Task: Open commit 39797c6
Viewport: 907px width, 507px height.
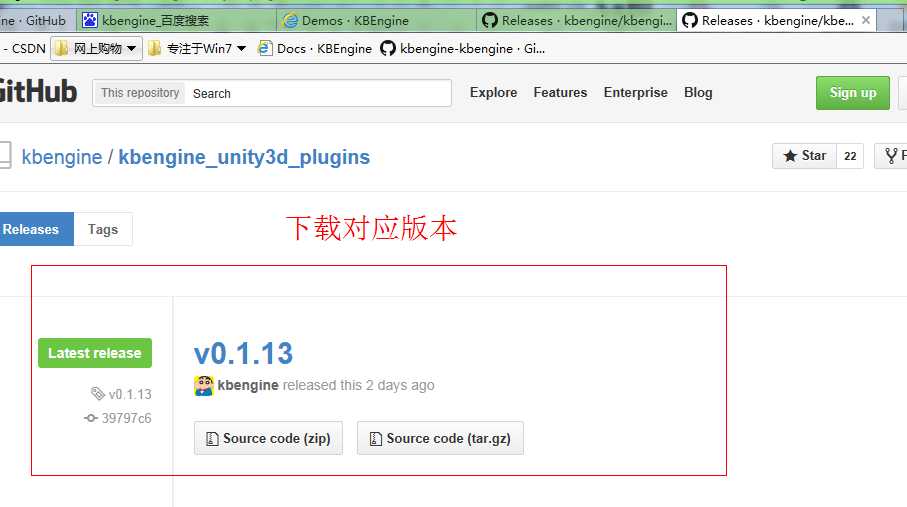Action: 118,418
